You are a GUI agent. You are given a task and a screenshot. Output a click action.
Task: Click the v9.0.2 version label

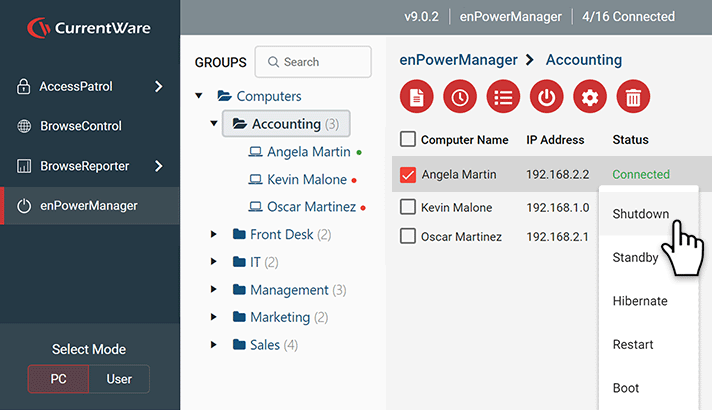click(x=421, y=17)
